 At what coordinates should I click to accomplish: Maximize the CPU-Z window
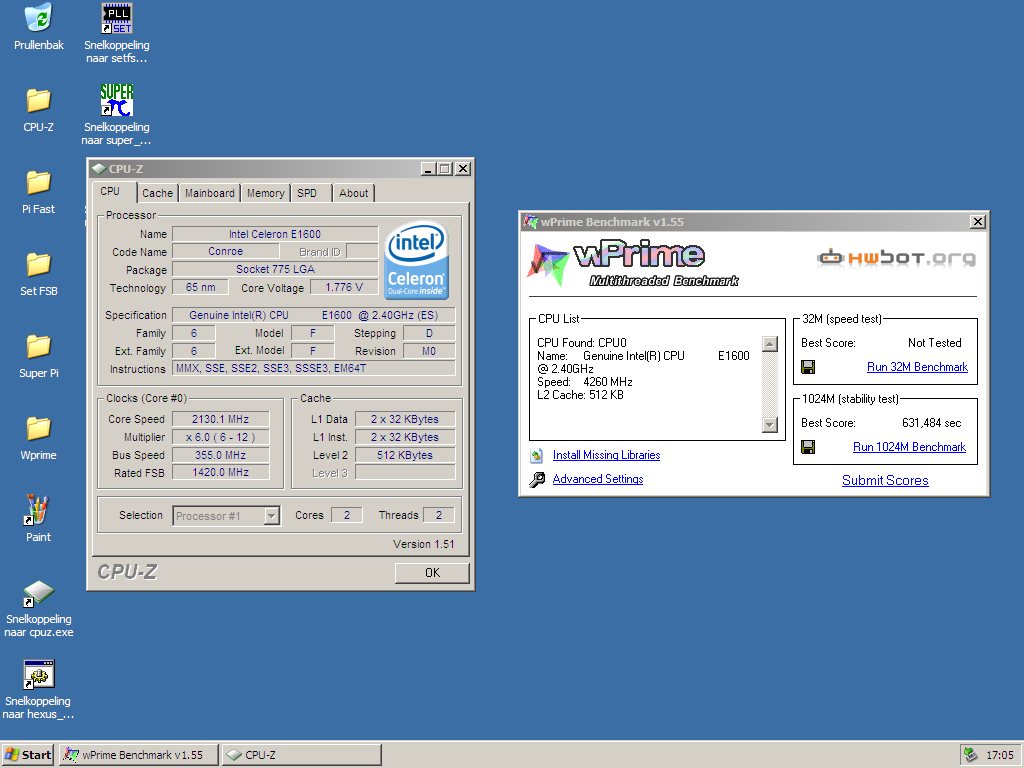point(444,168)
